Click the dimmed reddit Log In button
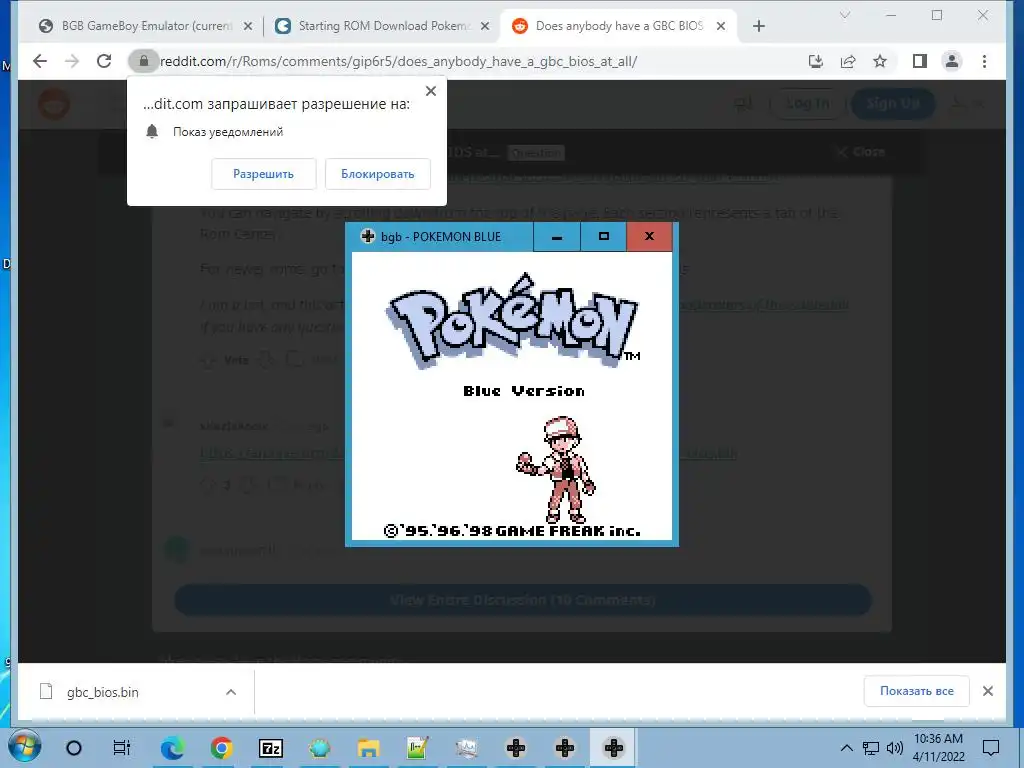The width and height of the screenshot is (1024, 768). [808, 103]
